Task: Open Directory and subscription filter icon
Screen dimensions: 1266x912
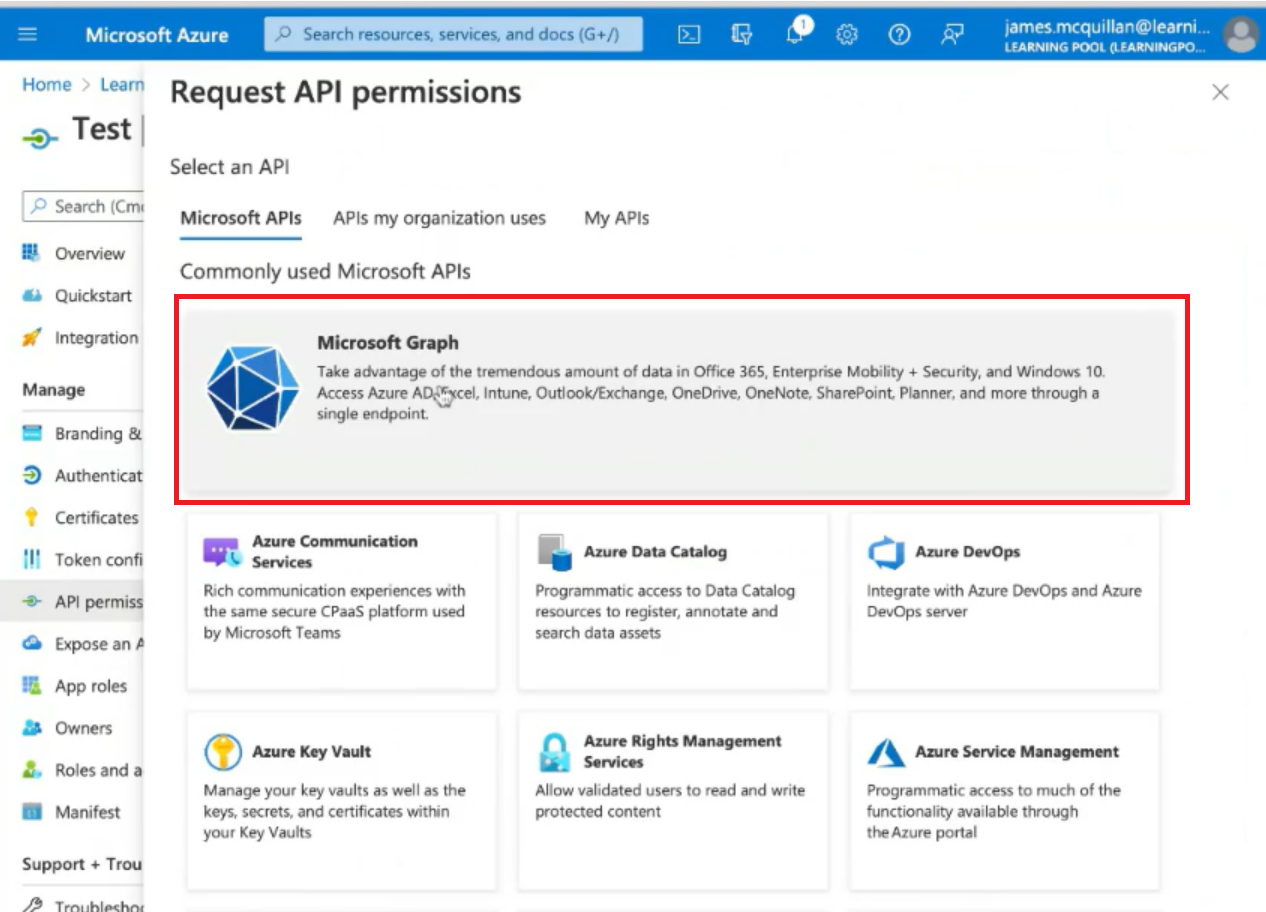Action: coord(742,35)
